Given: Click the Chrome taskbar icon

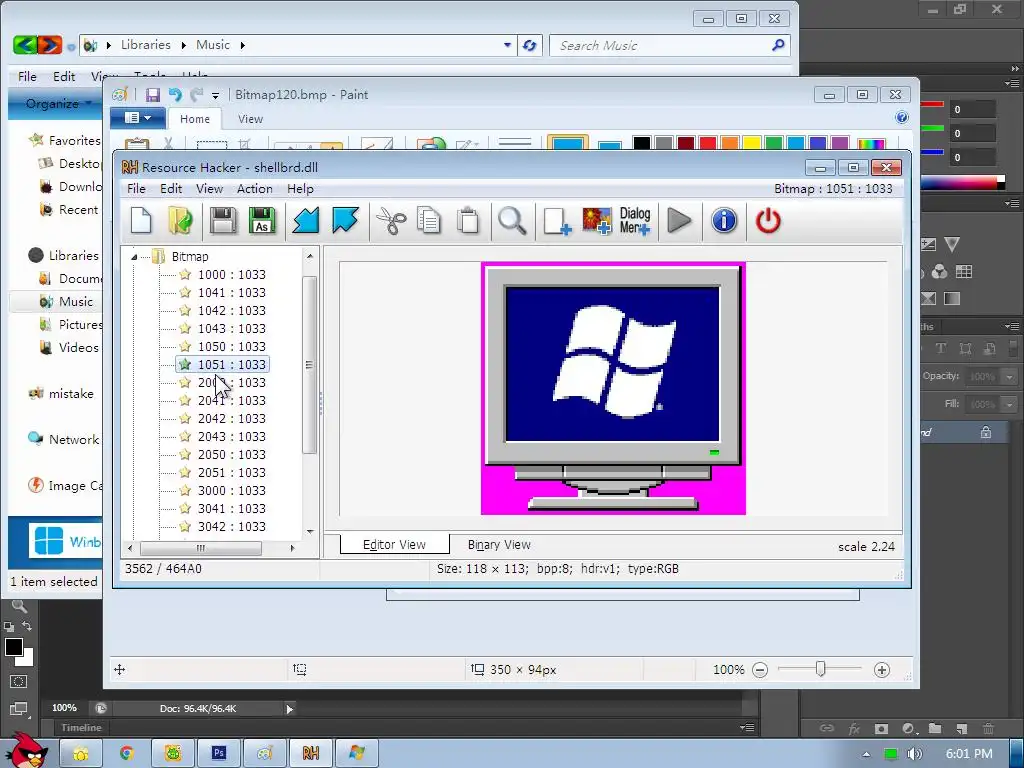Looking at the screenshot, I should tap(127, 753).
